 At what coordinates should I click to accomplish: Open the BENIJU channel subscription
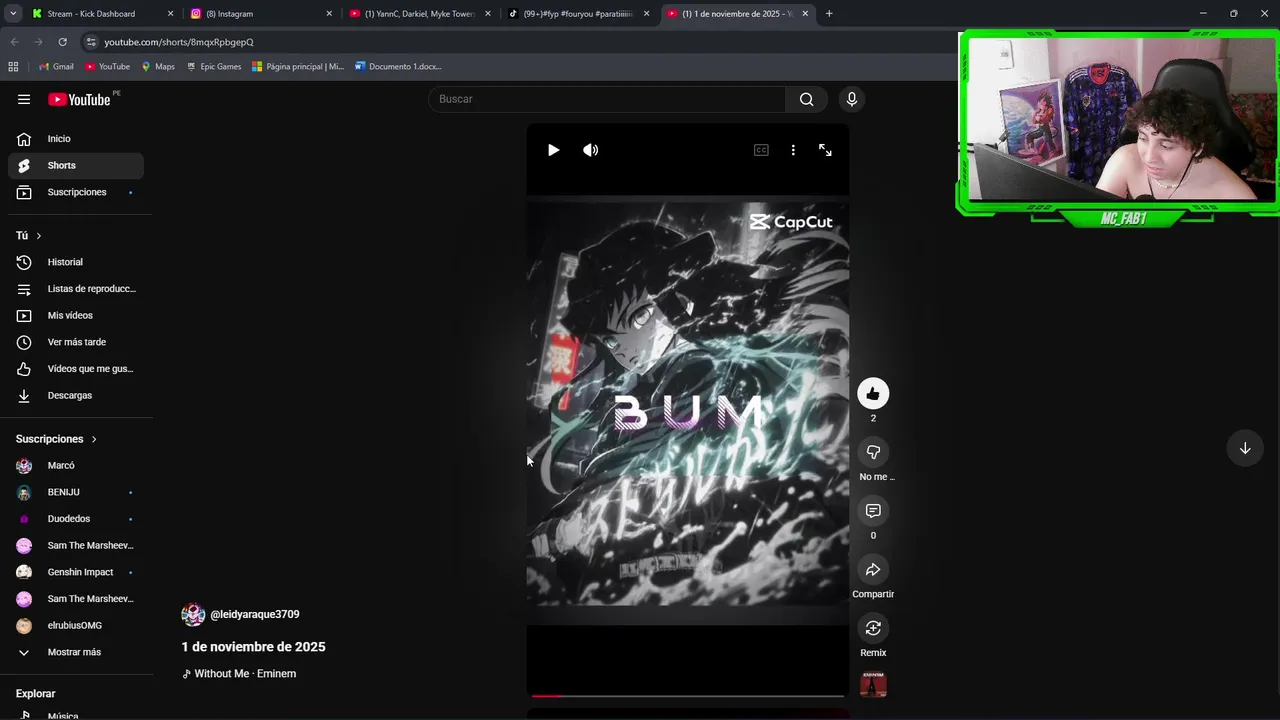click(76, 492)
